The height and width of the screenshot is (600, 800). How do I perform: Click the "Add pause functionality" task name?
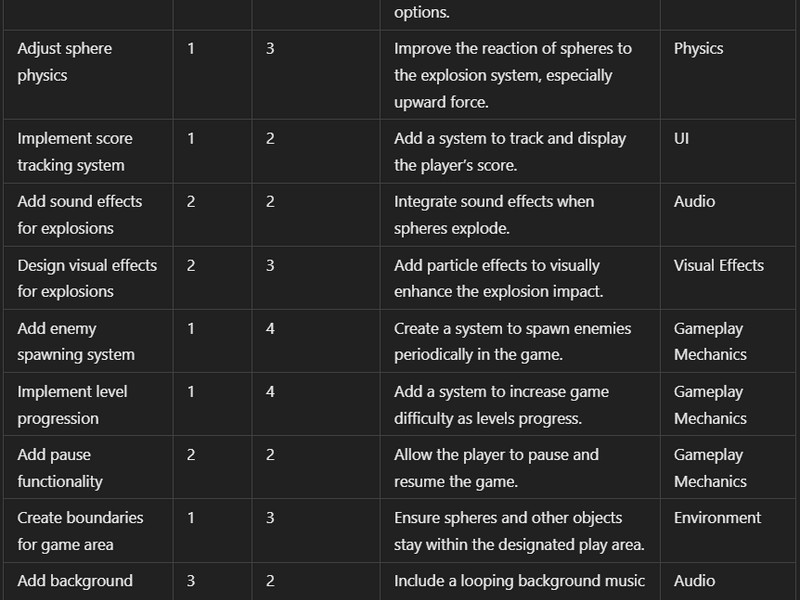tap(60, 468)
